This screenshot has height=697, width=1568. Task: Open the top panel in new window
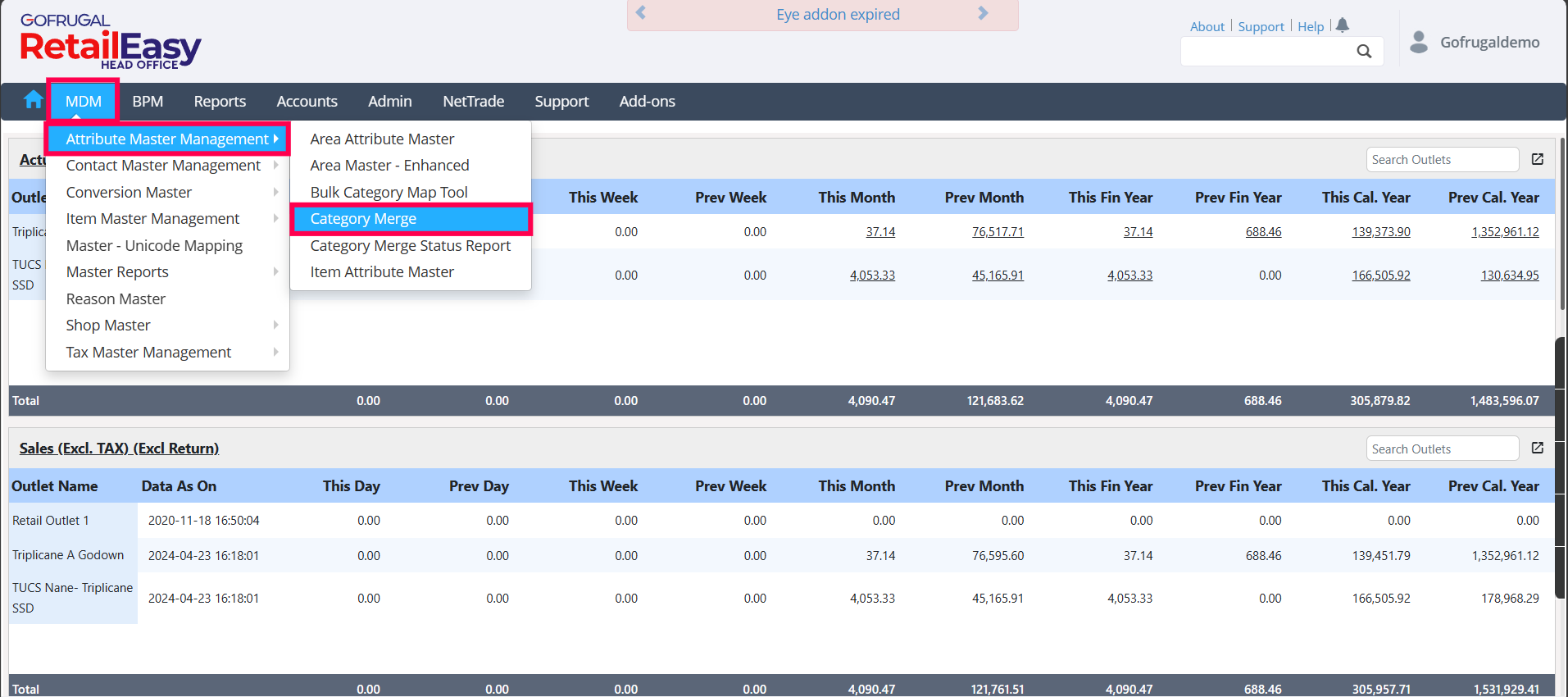tap(1538, 159)
